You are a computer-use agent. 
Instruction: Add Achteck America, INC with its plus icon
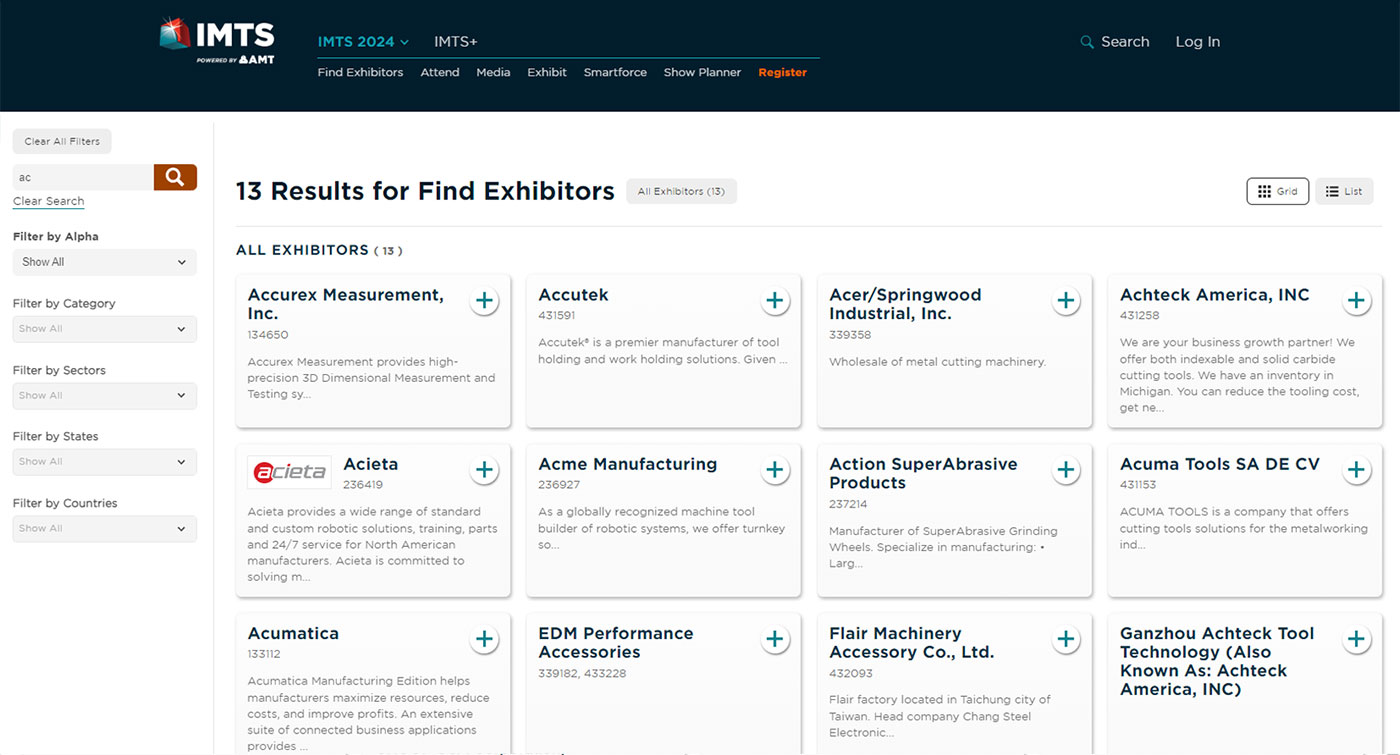(x=1356, y=300)
